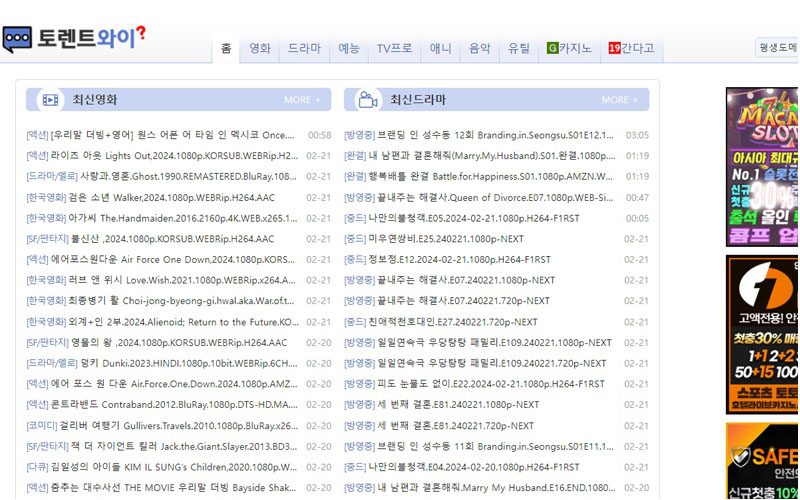The image size is (800, 500).
Task: Click the camera icon beside 최신드라마
Action: (367, 100)
